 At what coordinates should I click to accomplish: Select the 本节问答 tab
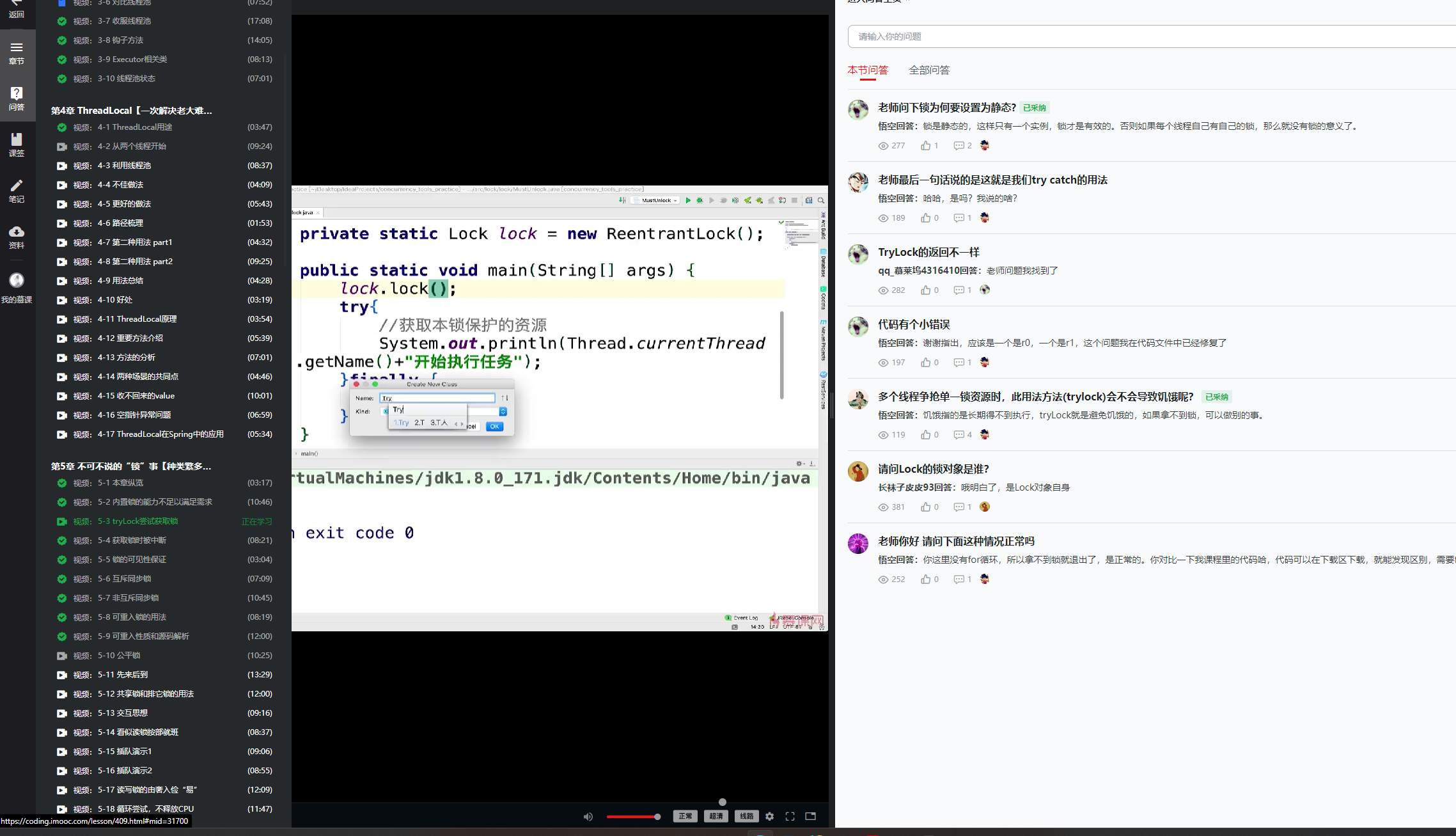[868, 70]
